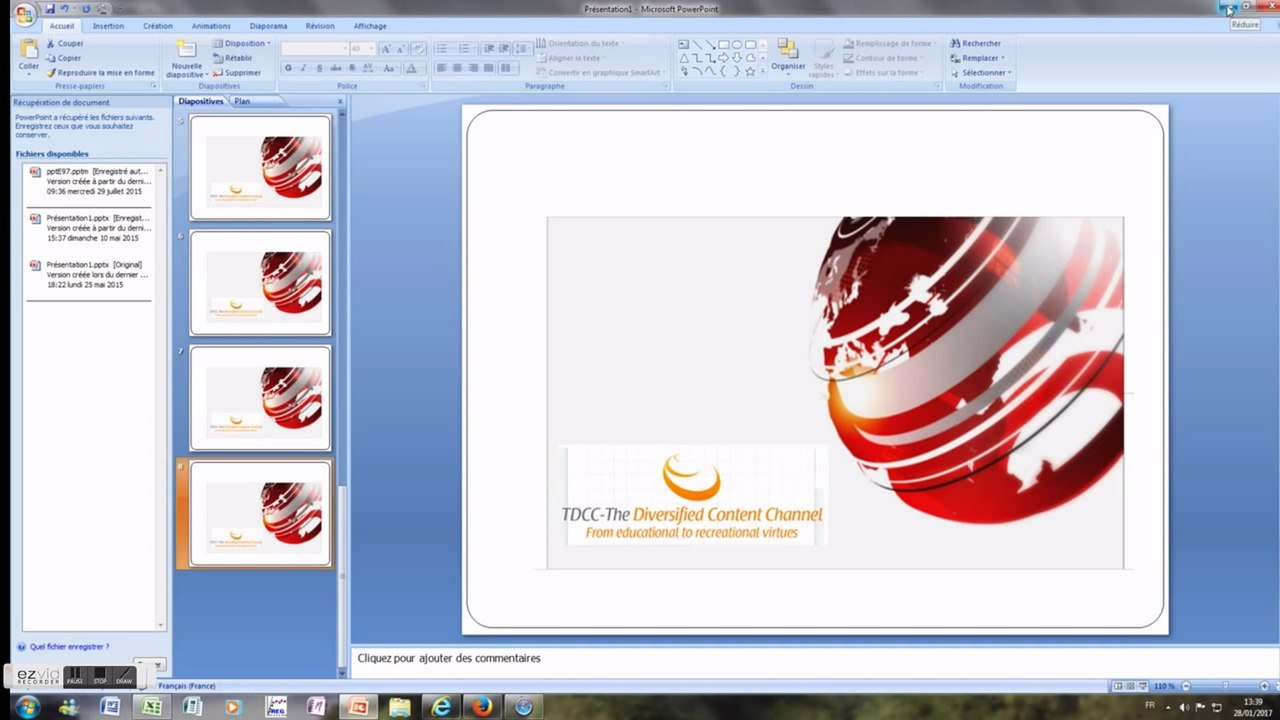Select the right arrow shape
This screenshot has width=1280, height=720.
724,58
